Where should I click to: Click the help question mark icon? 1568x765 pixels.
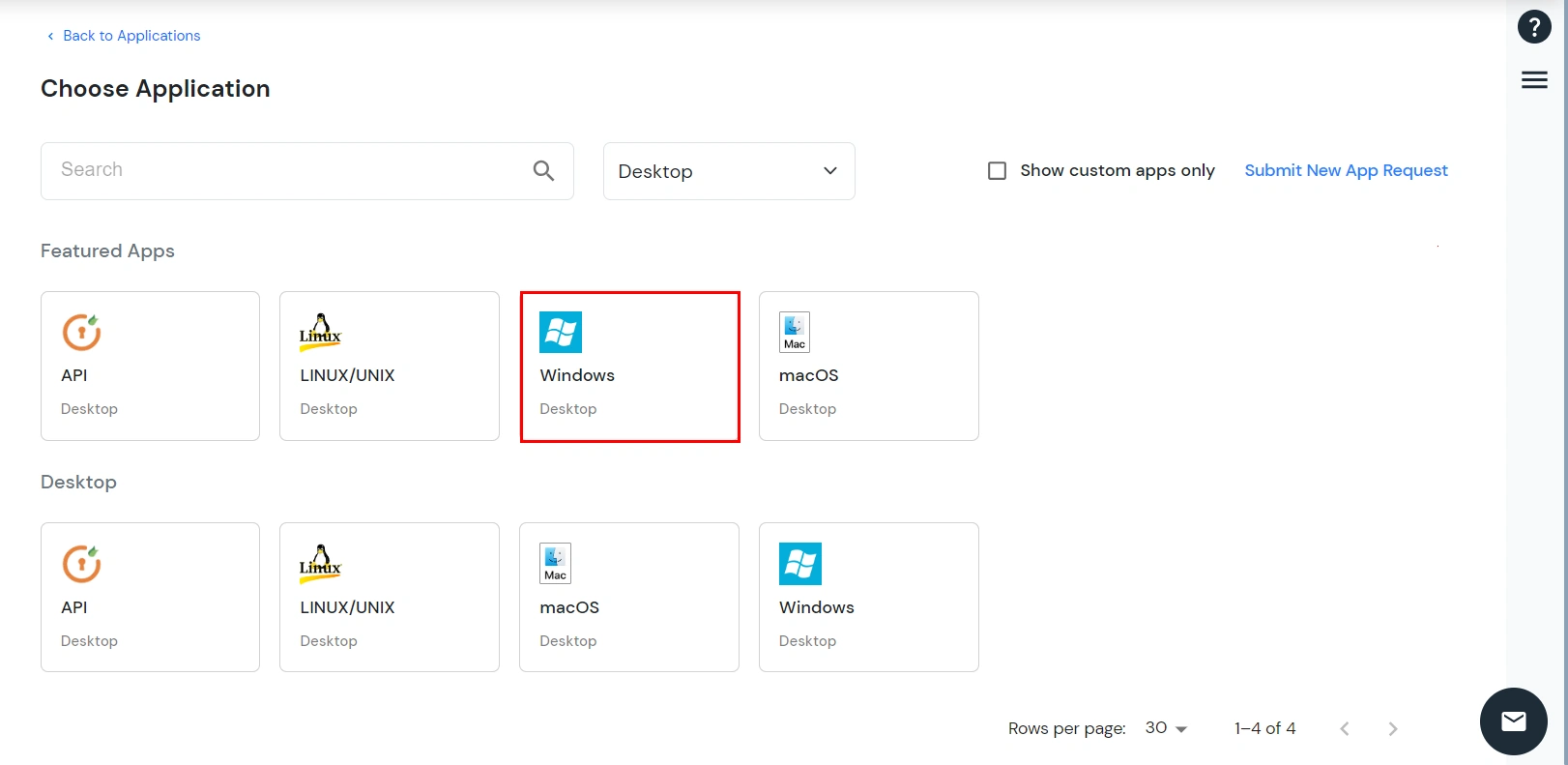click(1534, 27)
